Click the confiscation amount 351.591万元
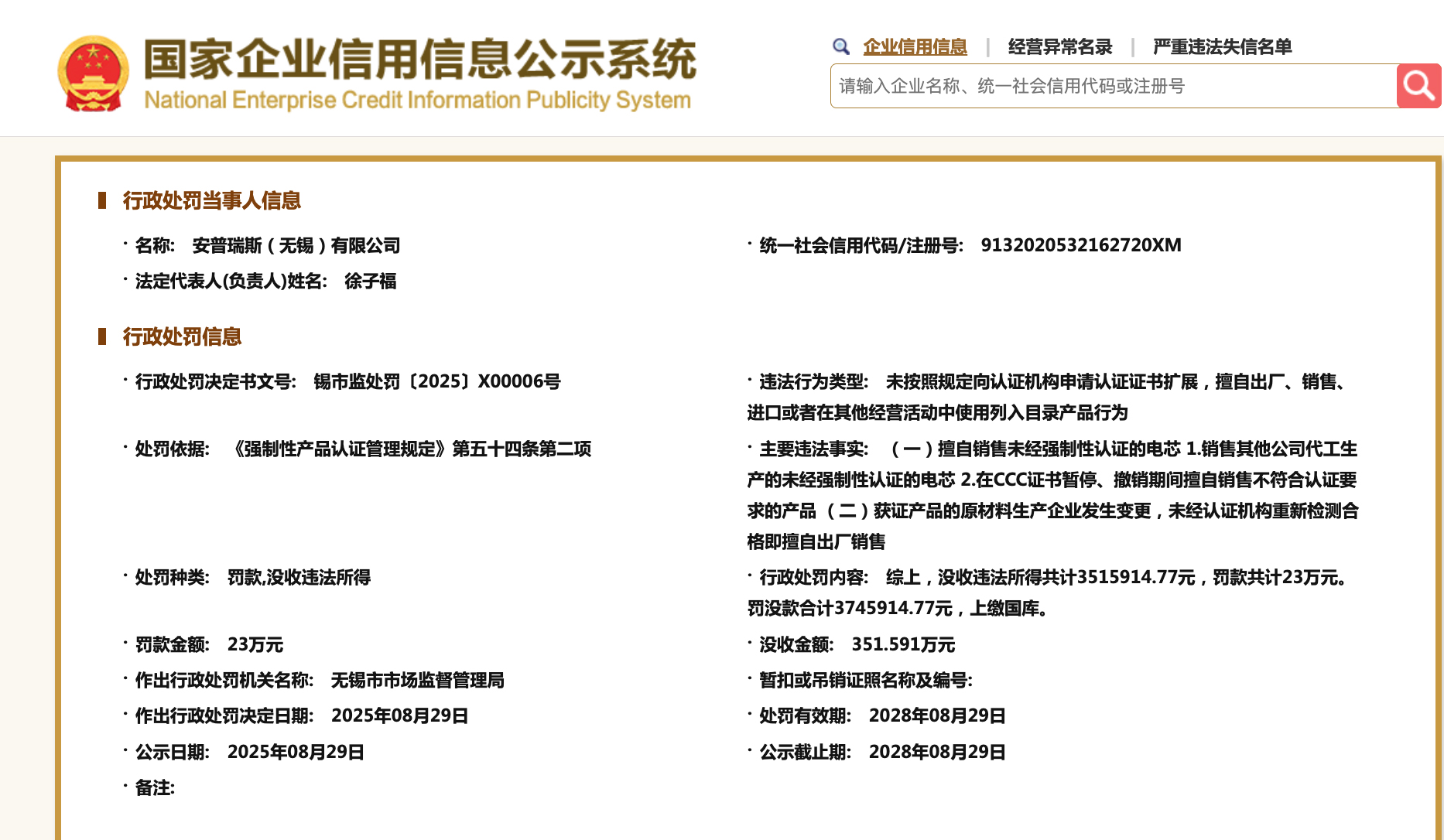The width and height of the screenshot is (1444, 840). tap(903, 644)
